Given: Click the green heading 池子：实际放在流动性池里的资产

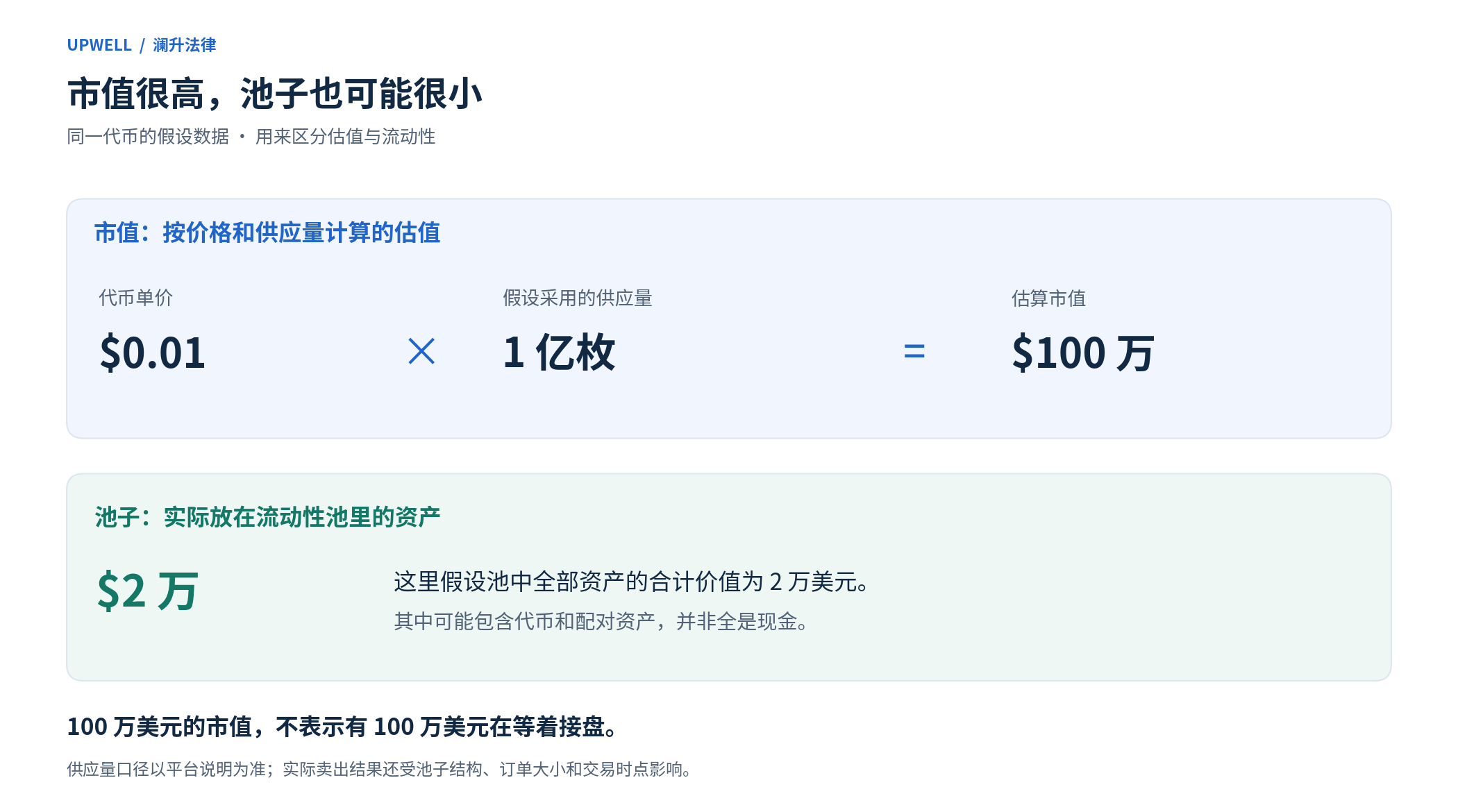Looking at the screenshot, I should [x=267, y=517].
